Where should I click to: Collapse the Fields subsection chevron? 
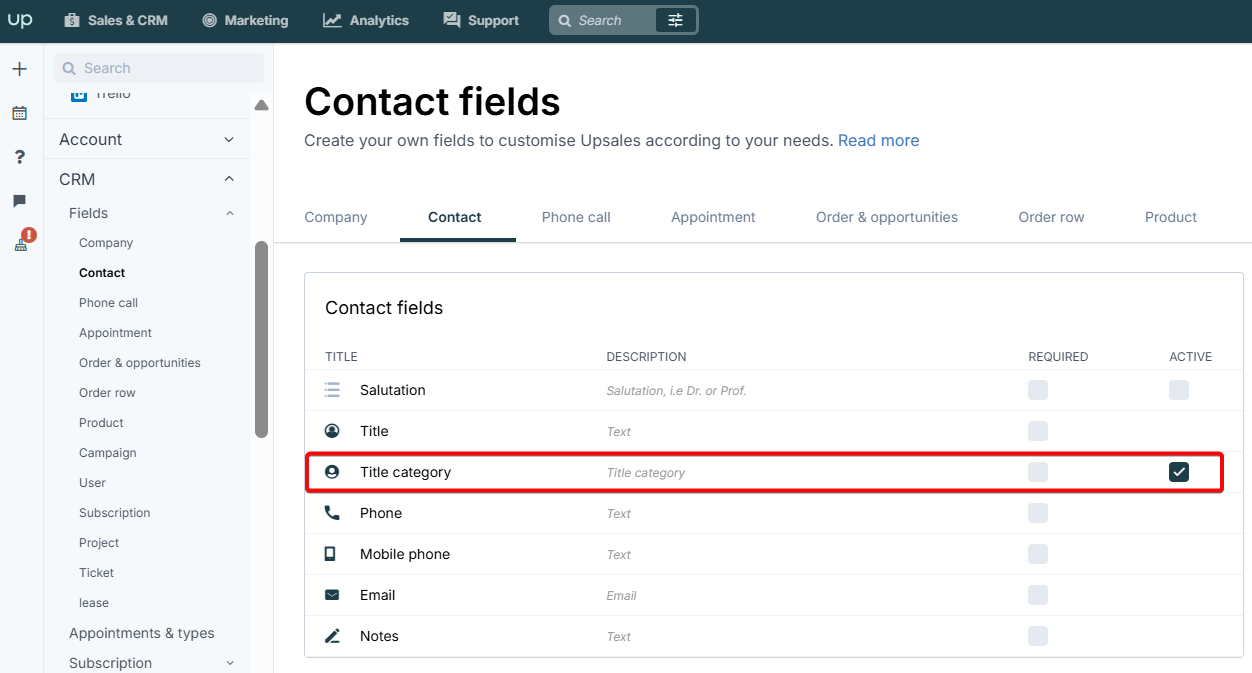[230, 213]
